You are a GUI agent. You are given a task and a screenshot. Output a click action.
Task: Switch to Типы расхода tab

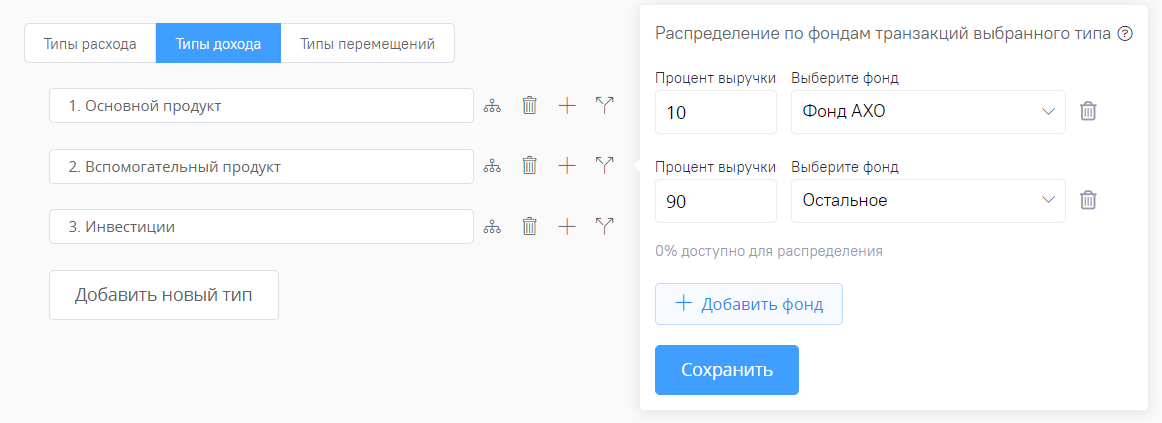(x=90, y=43)
